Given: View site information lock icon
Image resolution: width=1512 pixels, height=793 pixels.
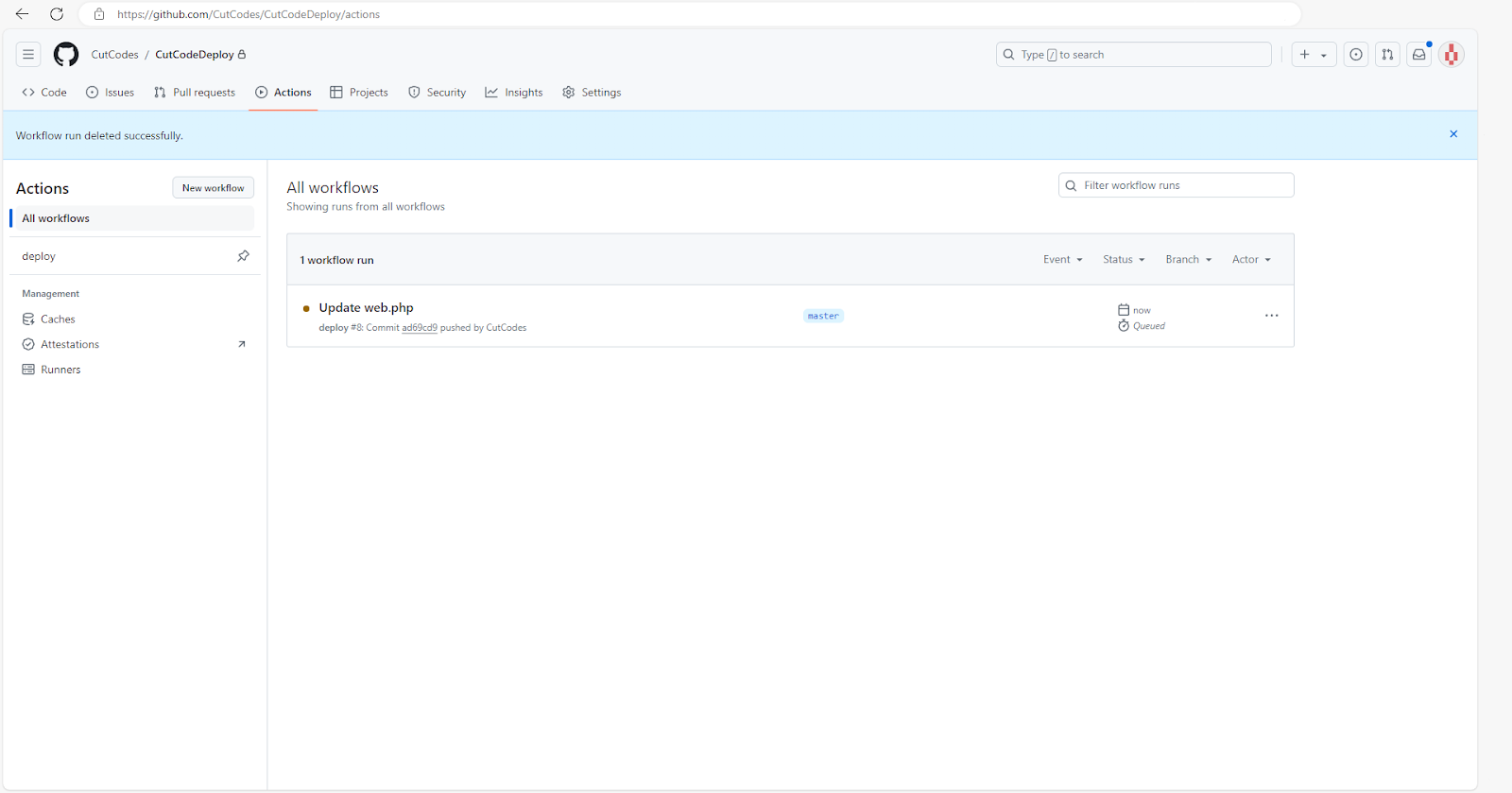Looking at the screenshot, I should tap(99, 14).
